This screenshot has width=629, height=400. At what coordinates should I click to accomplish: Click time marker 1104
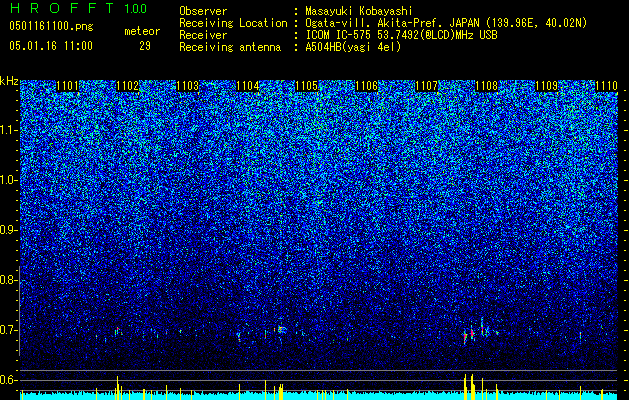(x=248, y=86)
